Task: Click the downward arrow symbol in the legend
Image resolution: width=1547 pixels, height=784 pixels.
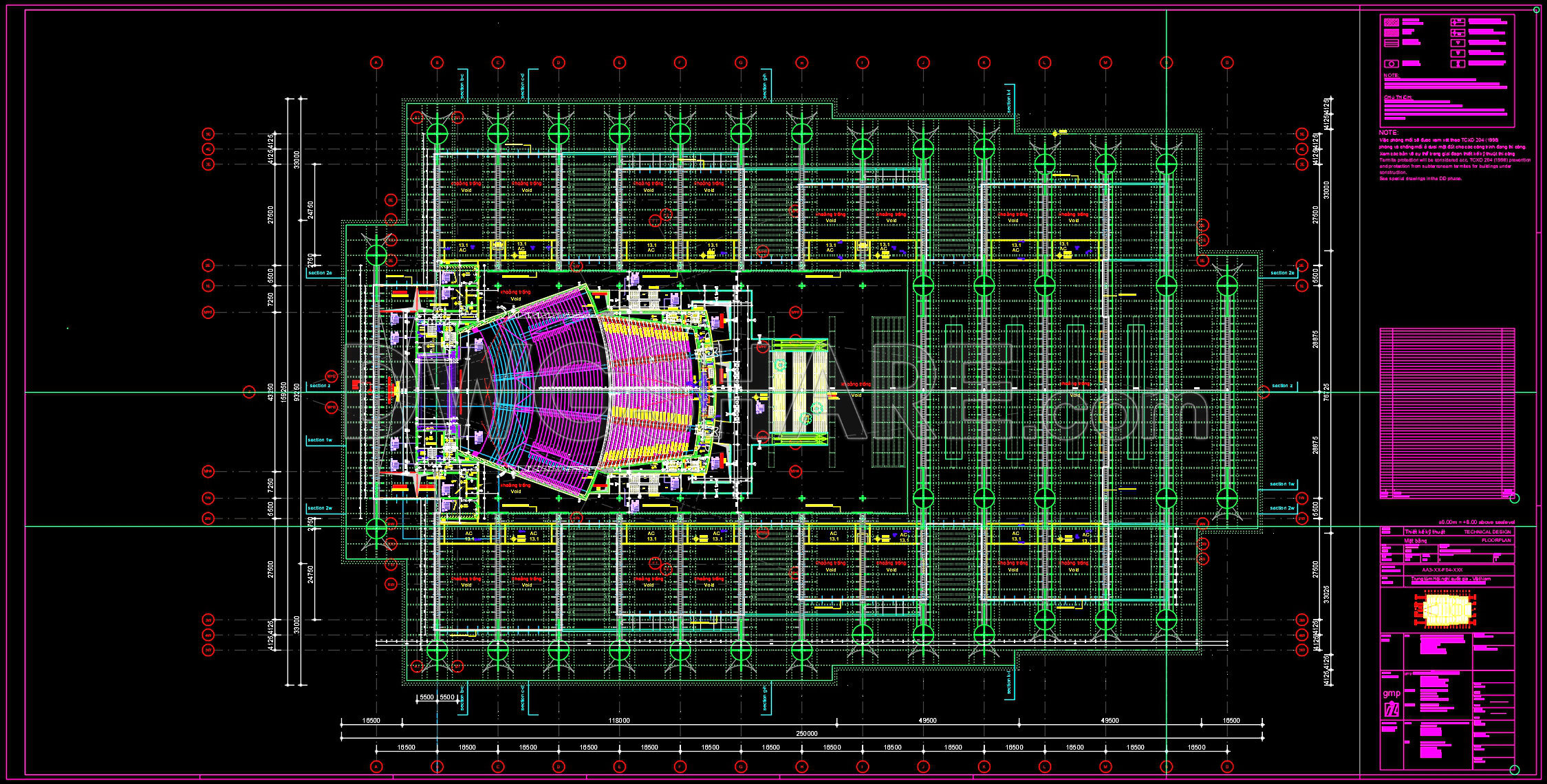Action: (1458, 43)
